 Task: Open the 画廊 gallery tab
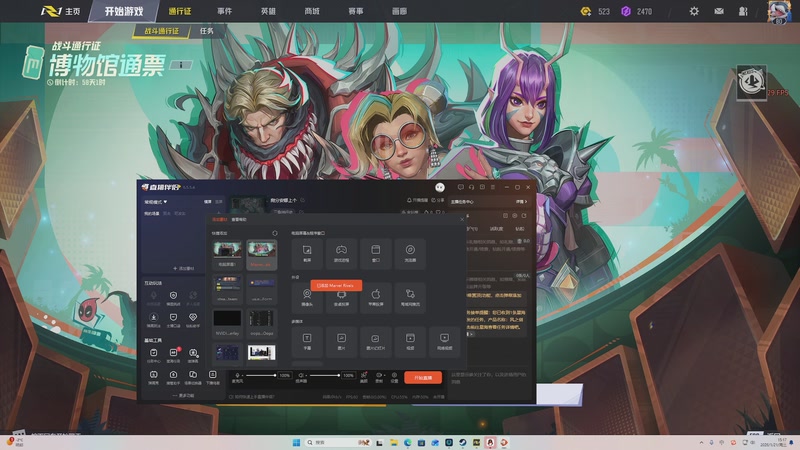[399, 11]
